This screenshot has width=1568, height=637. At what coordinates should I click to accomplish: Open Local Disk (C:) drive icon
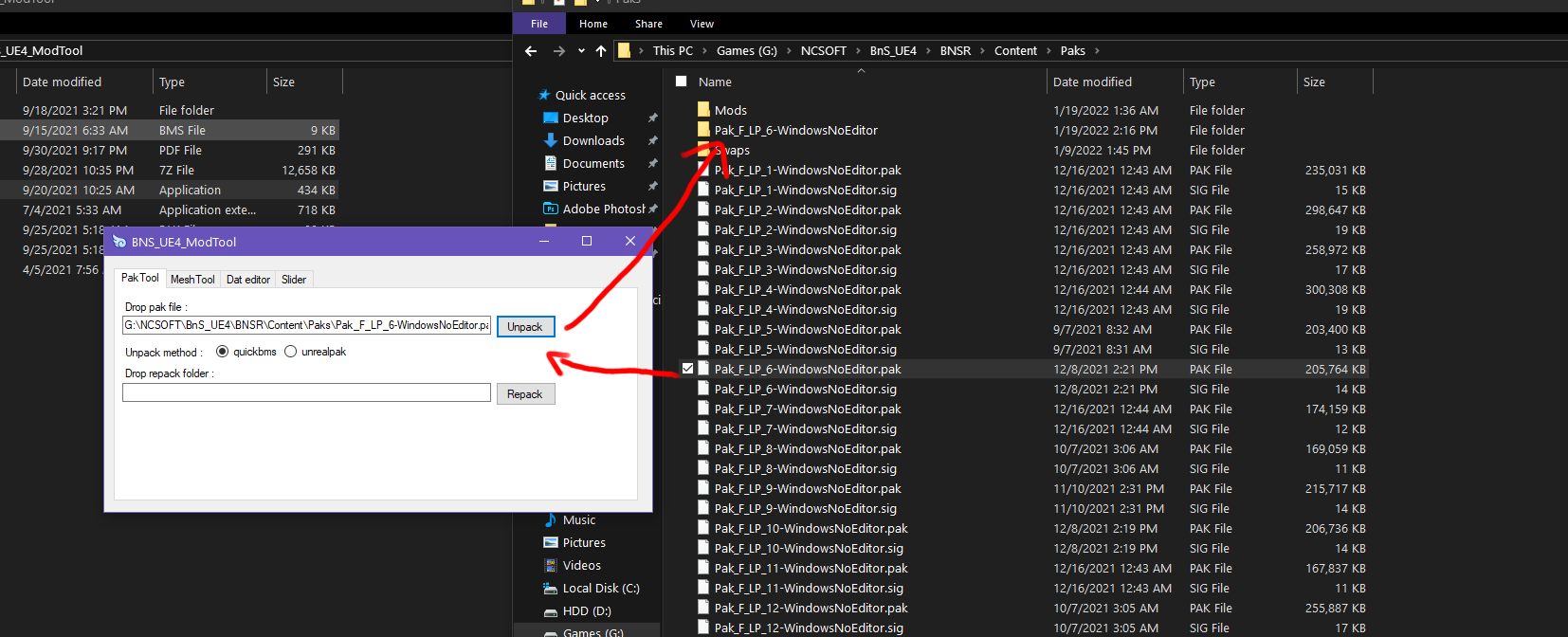(x=551, y=588)
